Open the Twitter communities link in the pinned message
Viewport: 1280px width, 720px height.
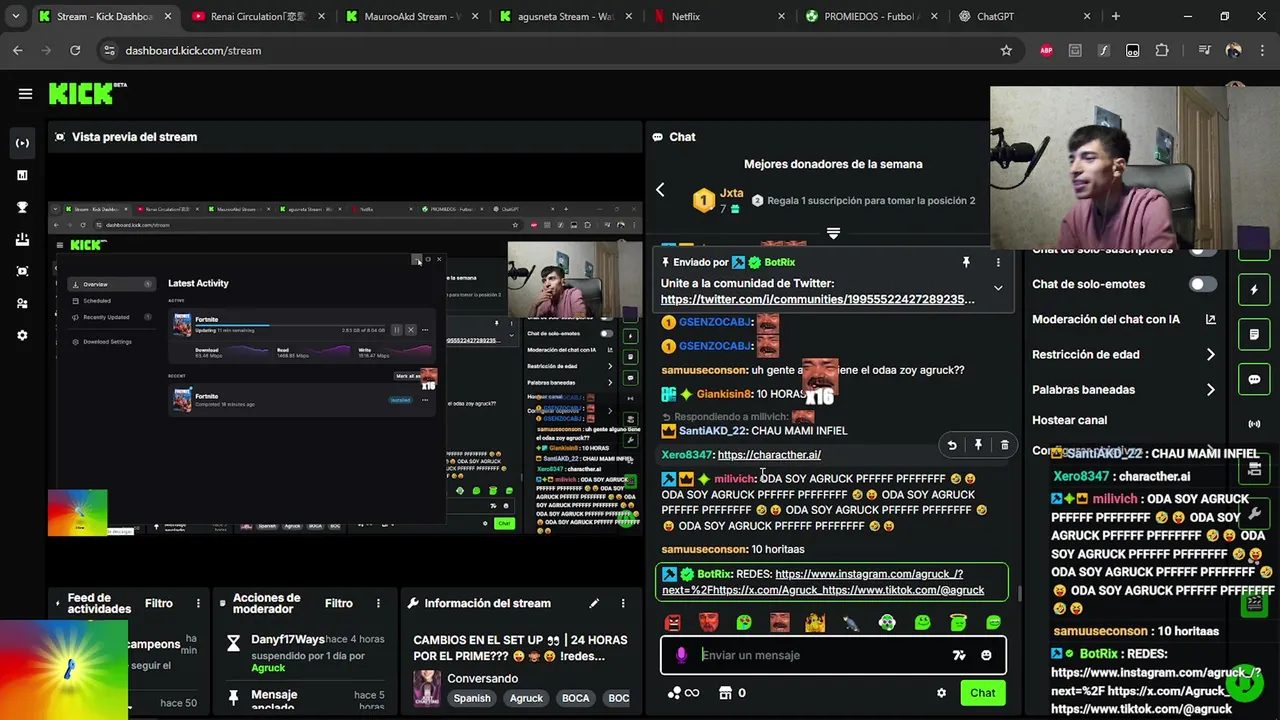point(817,299)
